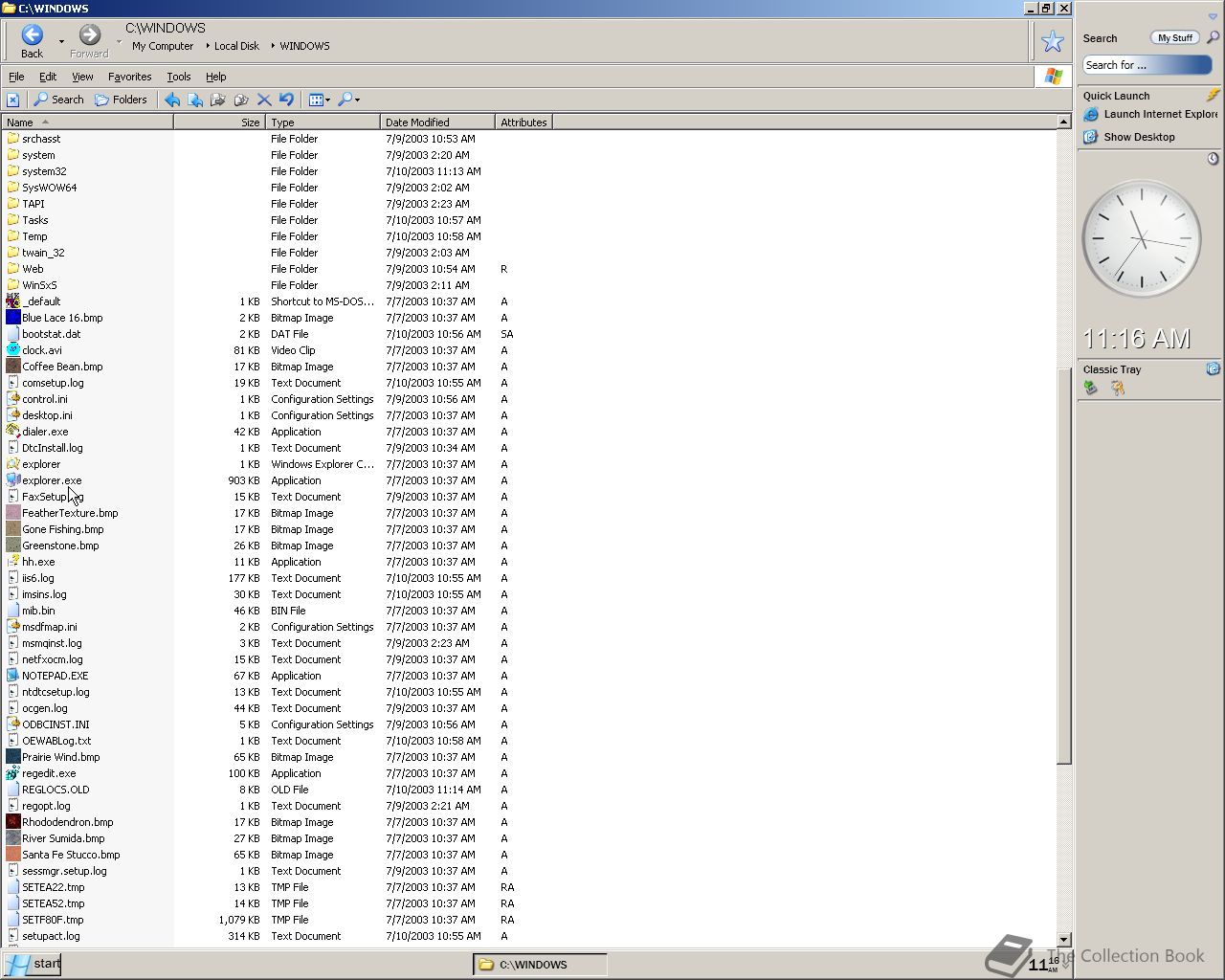Delete selection using the X toolbar icon
Image resolution: width=1225 pixels, height=980 pixels.
[x=264, y=100]
